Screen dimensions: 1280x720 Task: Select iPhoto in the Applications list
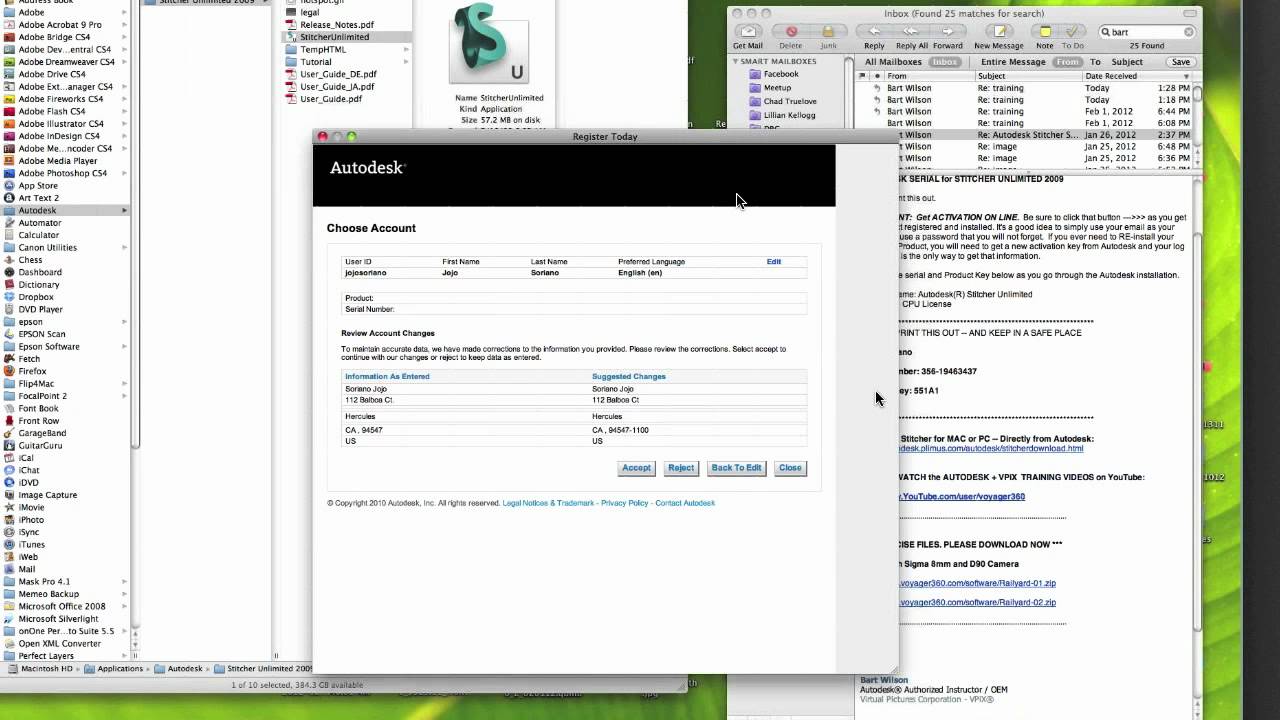click(31, 520)
